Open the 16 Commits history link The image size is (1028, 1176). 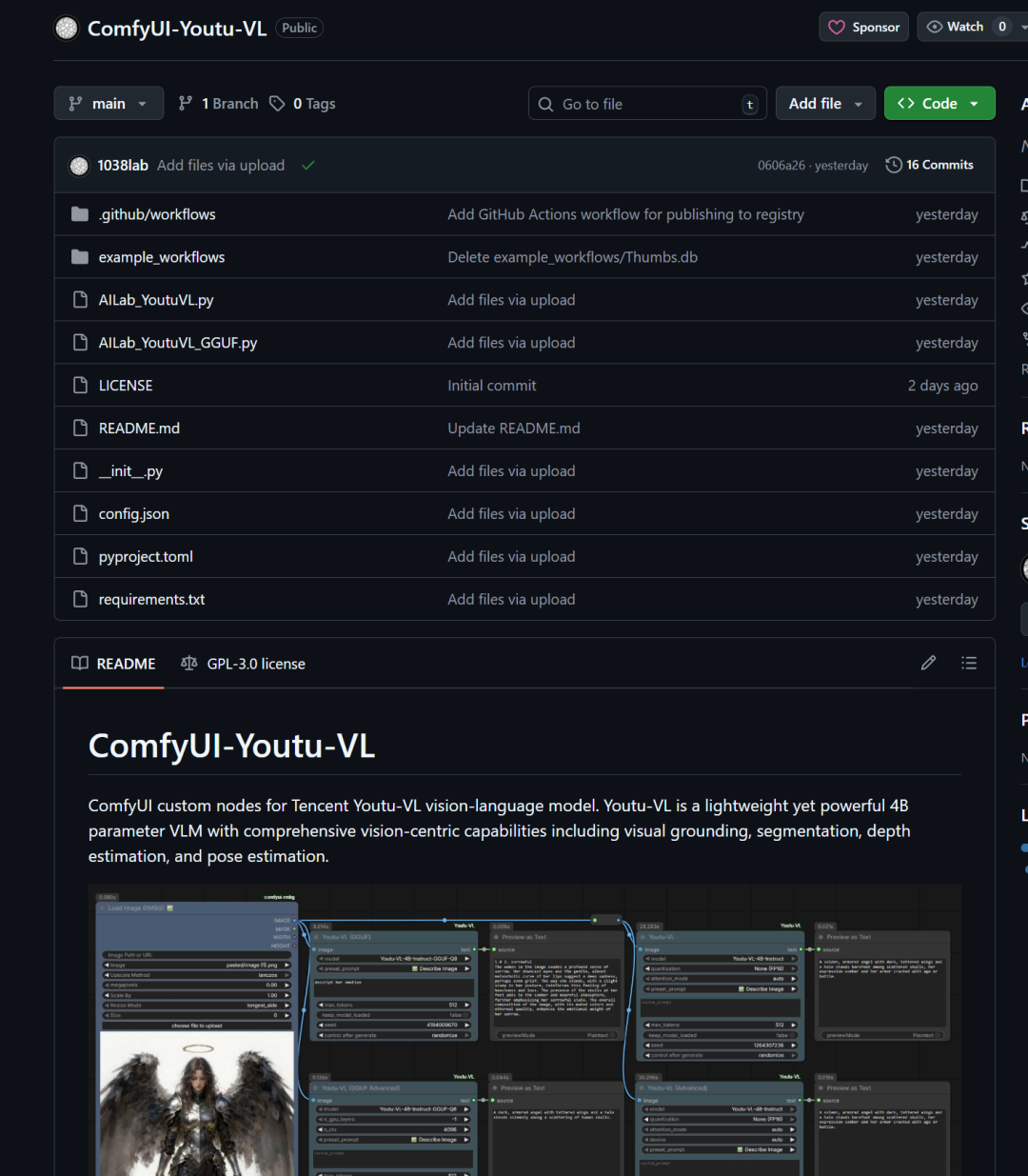pyautogui.click(x=929, y=165)
